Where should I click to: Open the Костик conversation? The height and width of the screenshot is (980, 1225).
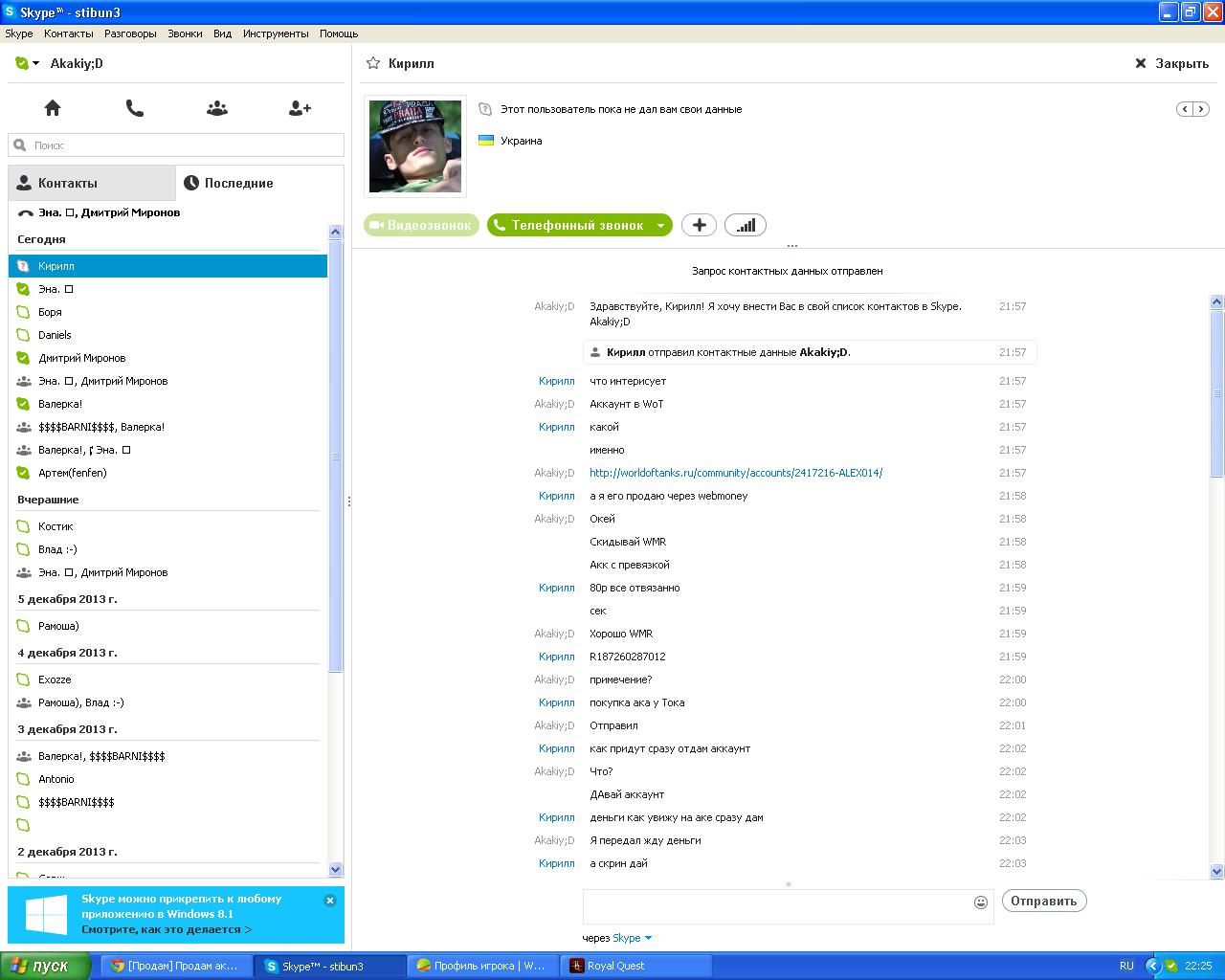click(x=167, y=526)
